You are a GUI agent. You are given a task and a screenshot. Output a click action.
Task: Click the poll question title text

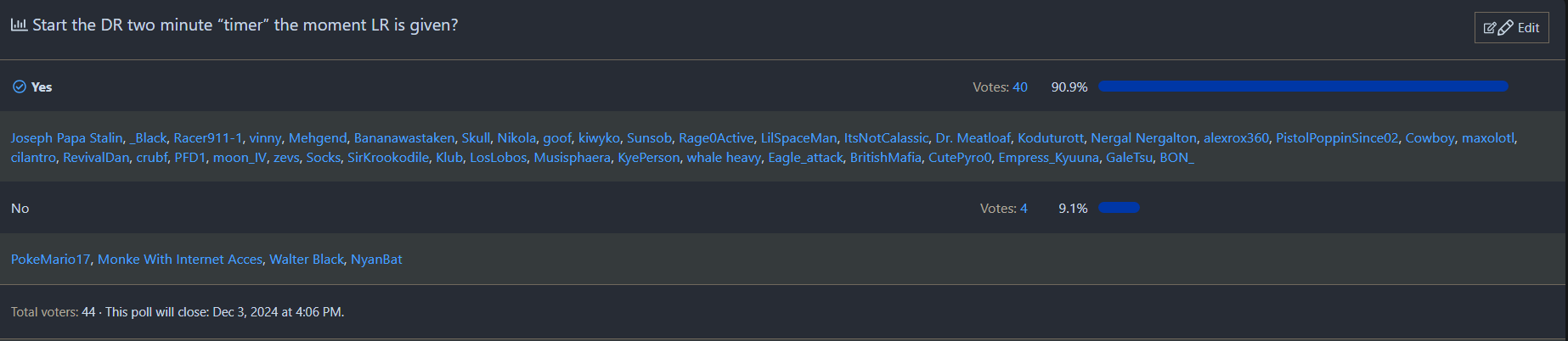pos(245,25)
